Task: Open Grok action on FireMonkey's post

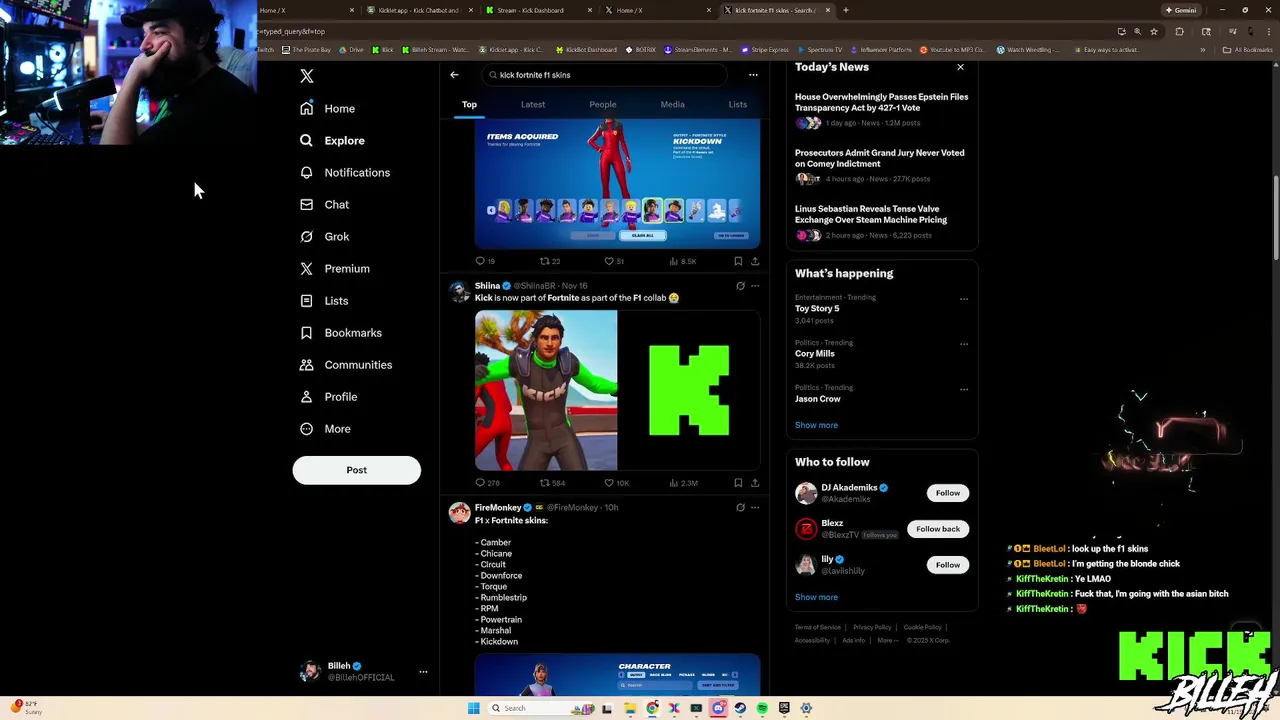Action: pos(740,507)
